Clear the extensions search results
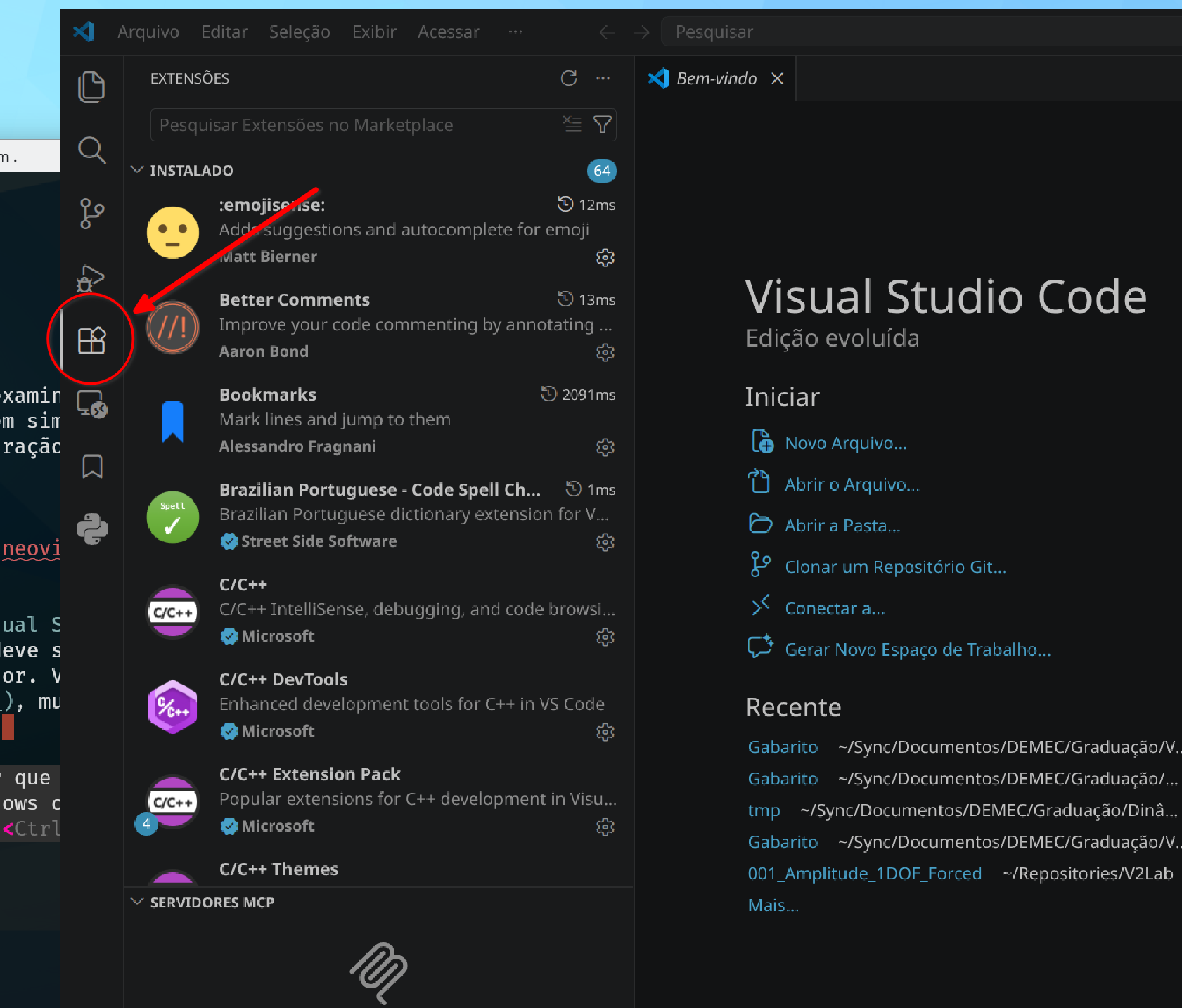 [572, 124]
